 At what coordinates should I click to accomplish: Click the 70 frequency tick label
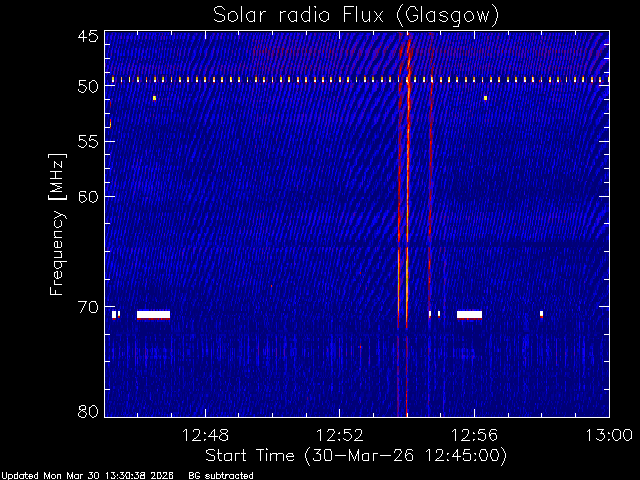(x=88, y=307)
